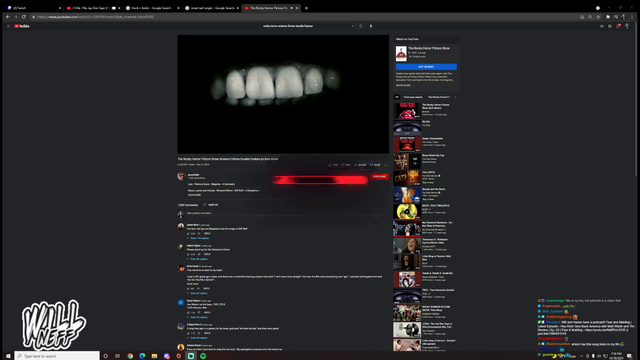Click the red Subscribe button
The width and height of the screenshot is (640, 360).
click(380, 176)
